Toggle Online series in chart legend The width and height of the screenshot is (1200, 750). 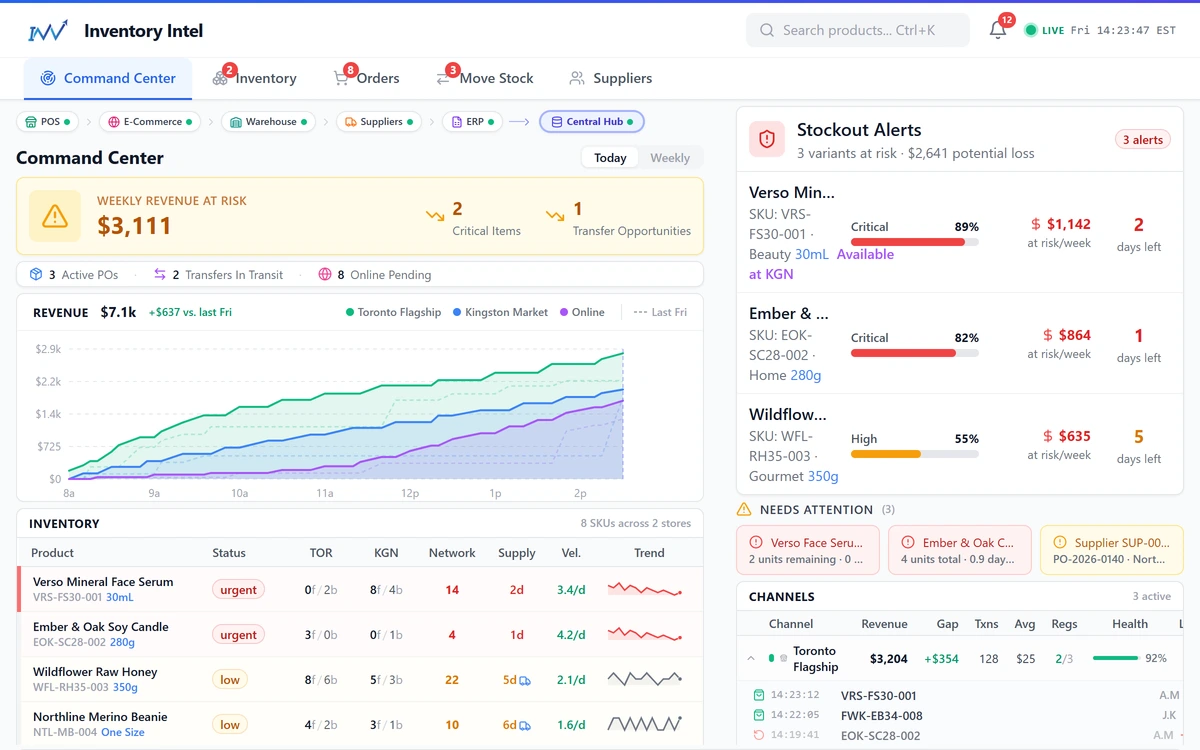pos(582,312)
